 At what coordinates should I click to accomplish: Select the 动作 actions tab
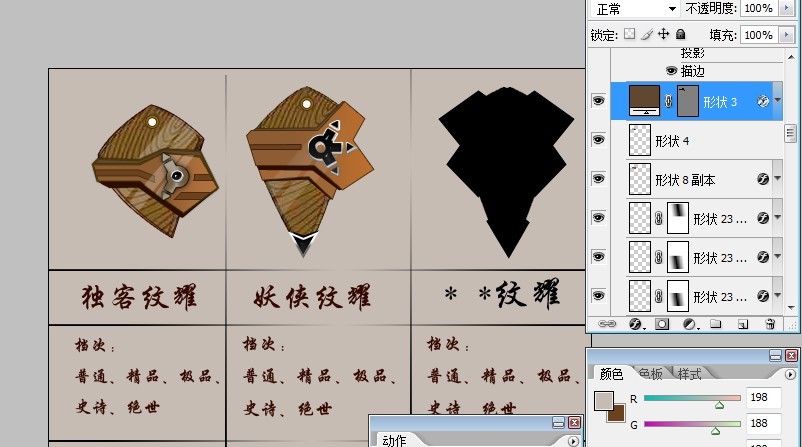(x=394, y=440)
